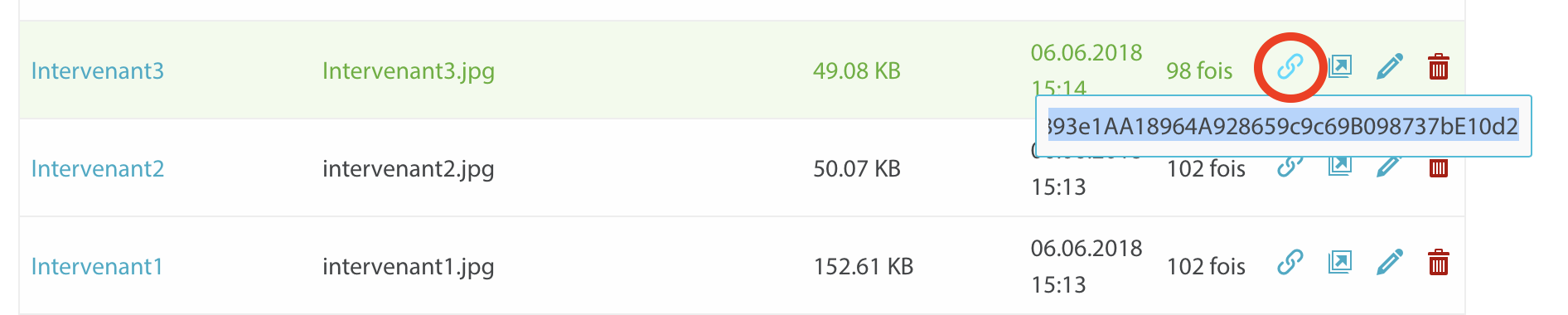Edit Intervenant3 with the pencil icon
Screen dimensions: 1568x315
[x=1390, y=66]
